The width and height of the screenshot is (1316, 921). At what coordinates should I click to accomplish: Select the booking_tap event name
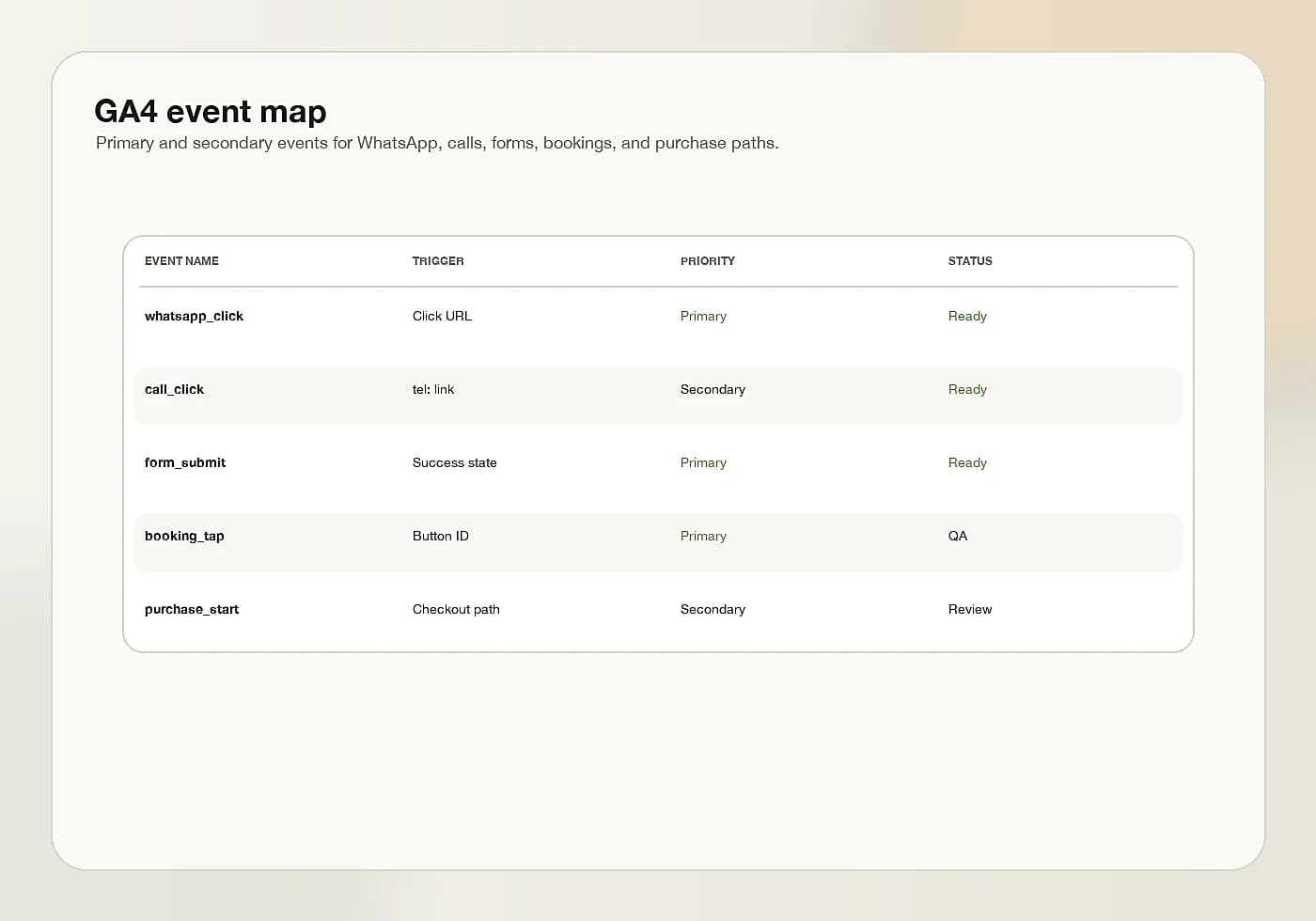click(x=184, y=536)
